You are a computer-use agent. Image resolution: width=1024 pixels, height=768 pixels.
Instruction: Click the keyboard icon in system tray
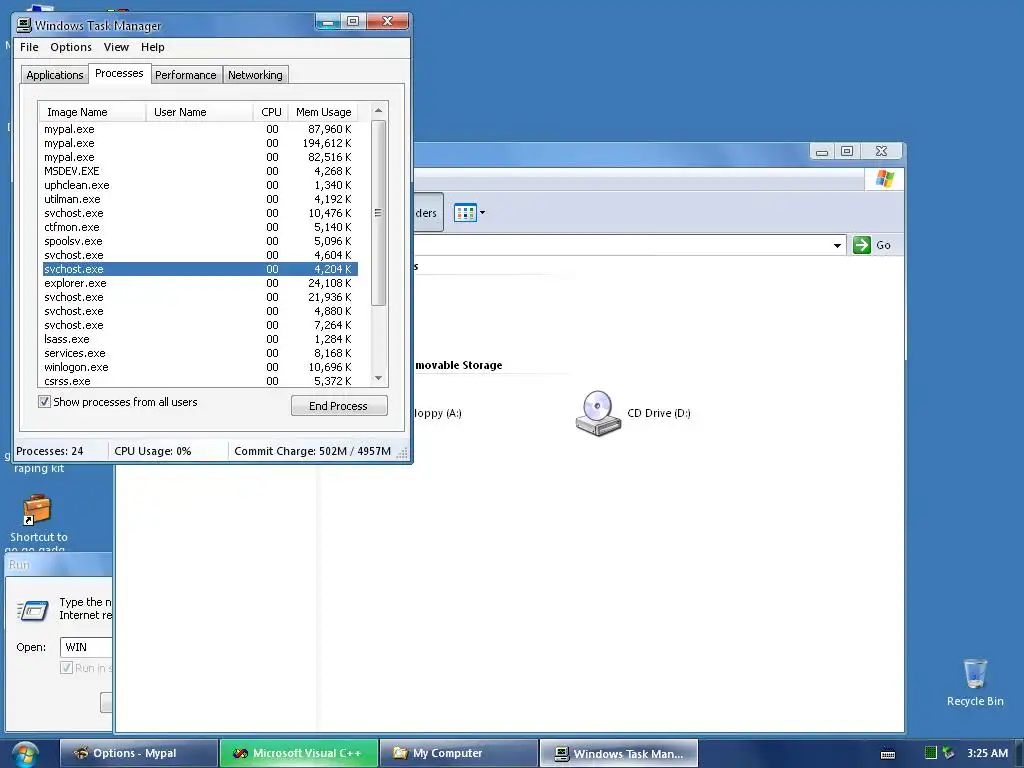[888, 754]
